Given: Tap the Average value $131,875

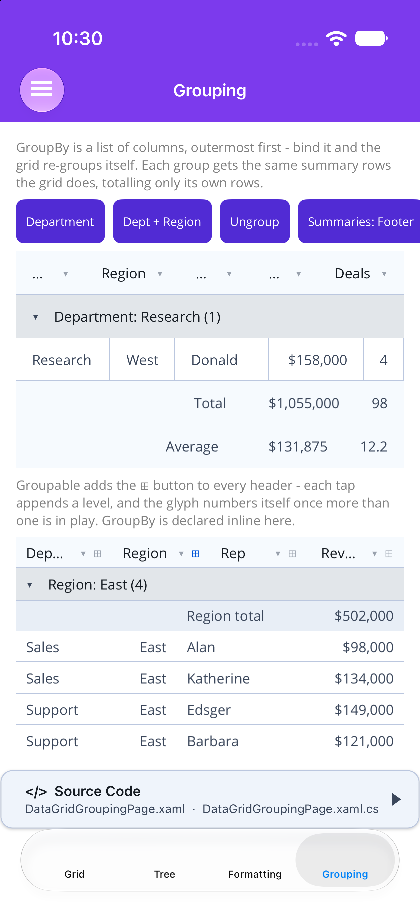Looking at the screenshot, I should coord(298,447).
